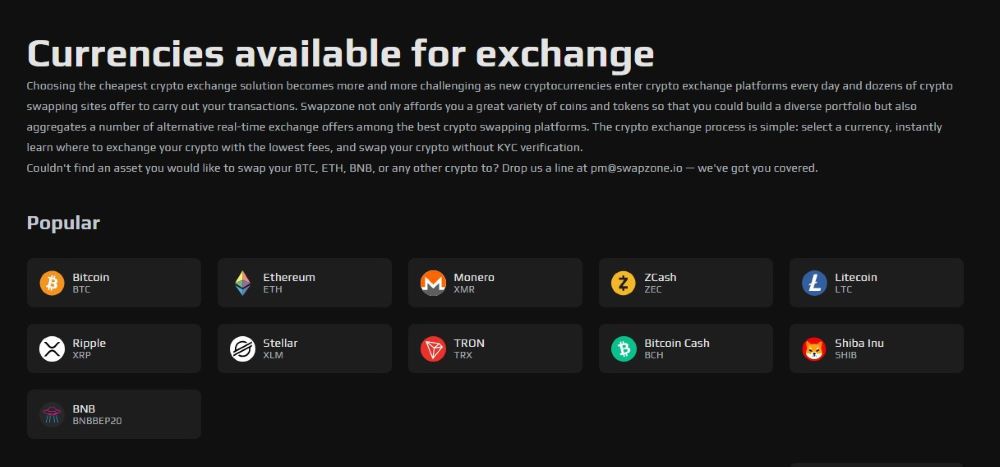This screenshot has height=467, width=1000.
Task: Click the orange Bitcoin logo icon
Action: [x=52, y=283]
